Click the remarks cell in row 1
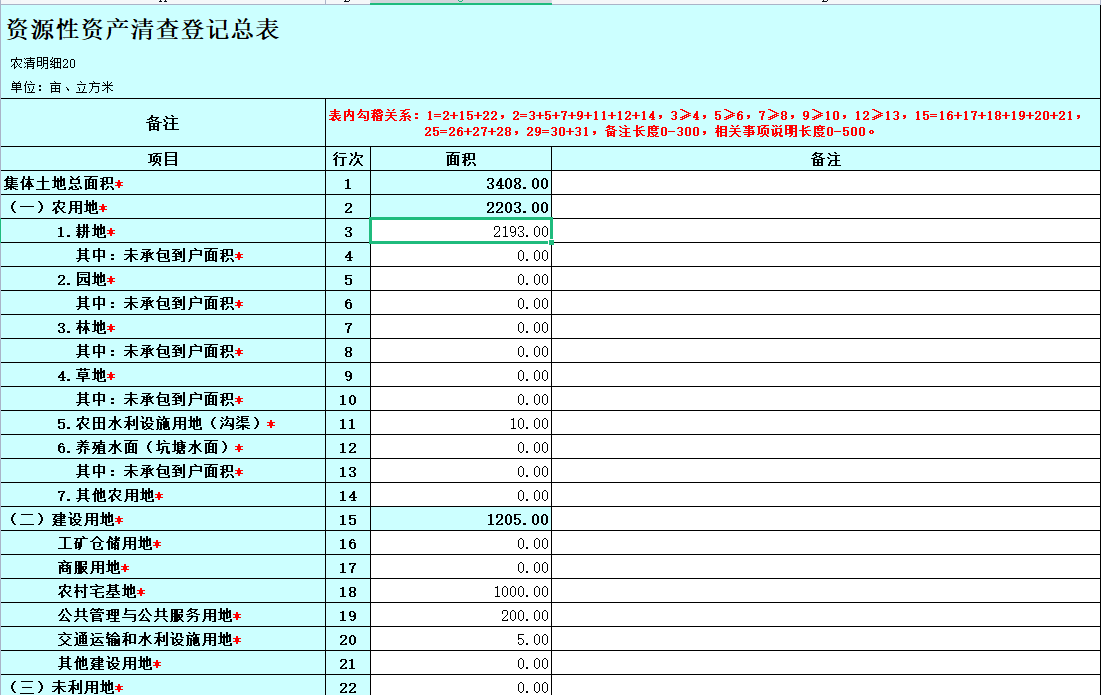The height and width of the screenshot is (695, 1102). point(826,183)
